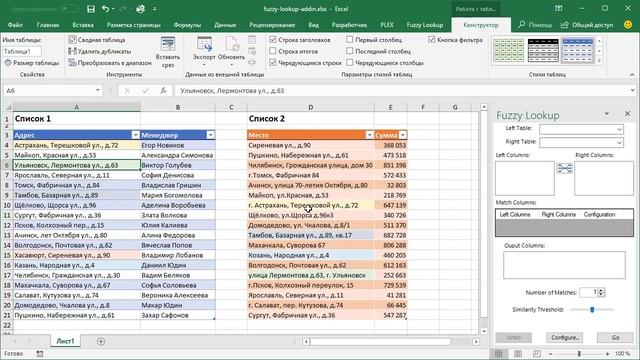Switch to Normal view icon in status bar
The width and height of the screenshot is (640, 360).
(499, 353)
